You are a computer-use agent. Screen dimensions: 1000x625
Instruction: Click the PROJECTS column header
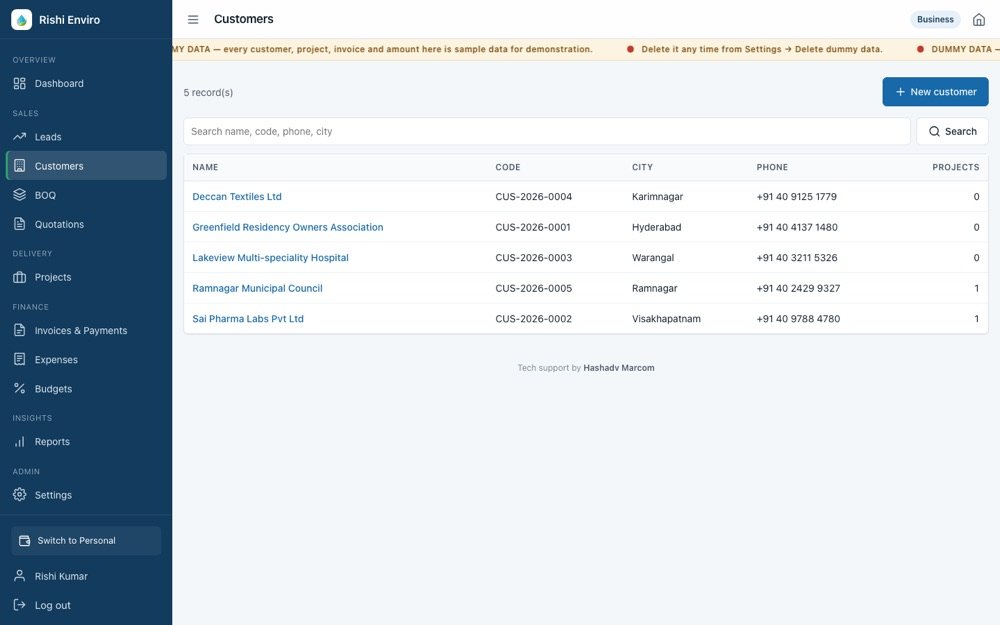[x=955, y=167]
